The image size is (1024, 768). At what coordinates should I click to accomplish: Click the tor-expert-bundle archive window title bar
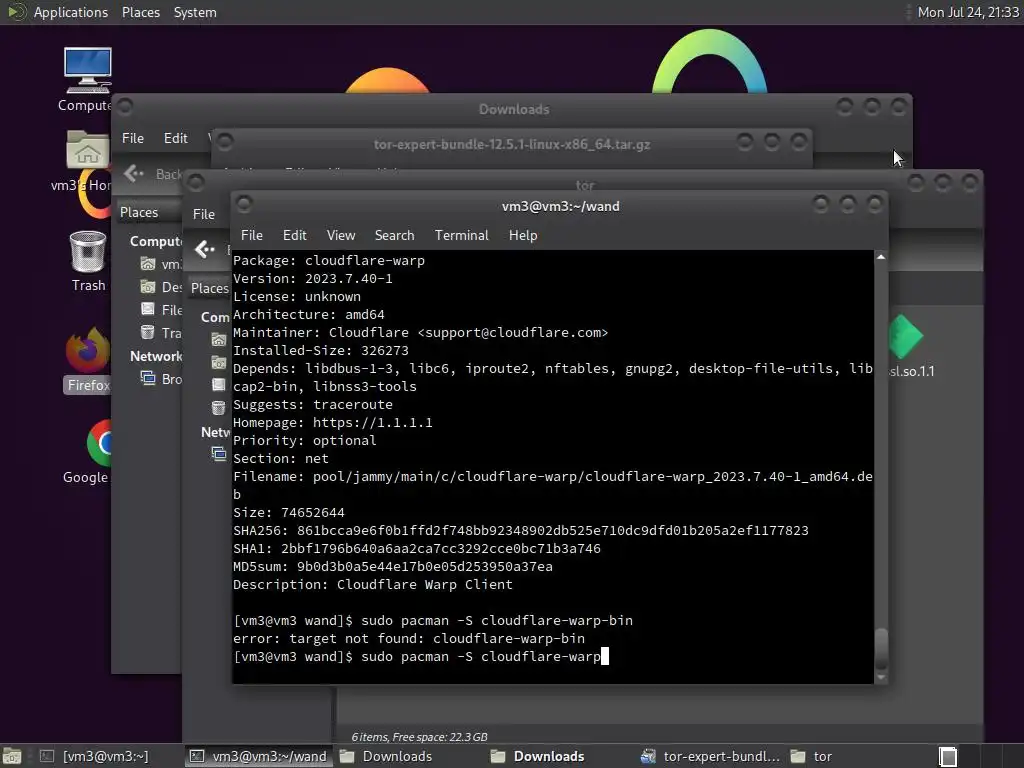[x=511, y=144]
